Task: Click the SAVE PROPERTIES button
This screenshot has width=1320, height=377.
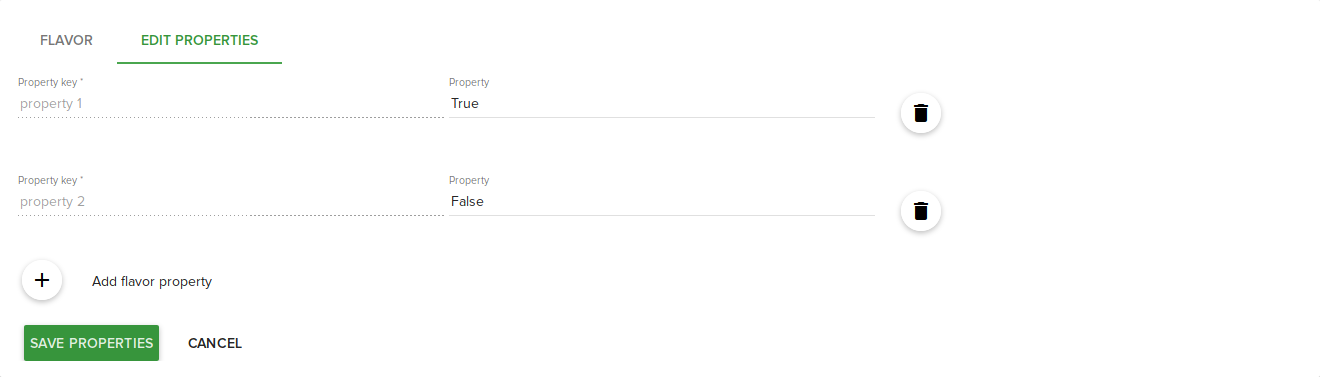Action: [x=91, y=343]
